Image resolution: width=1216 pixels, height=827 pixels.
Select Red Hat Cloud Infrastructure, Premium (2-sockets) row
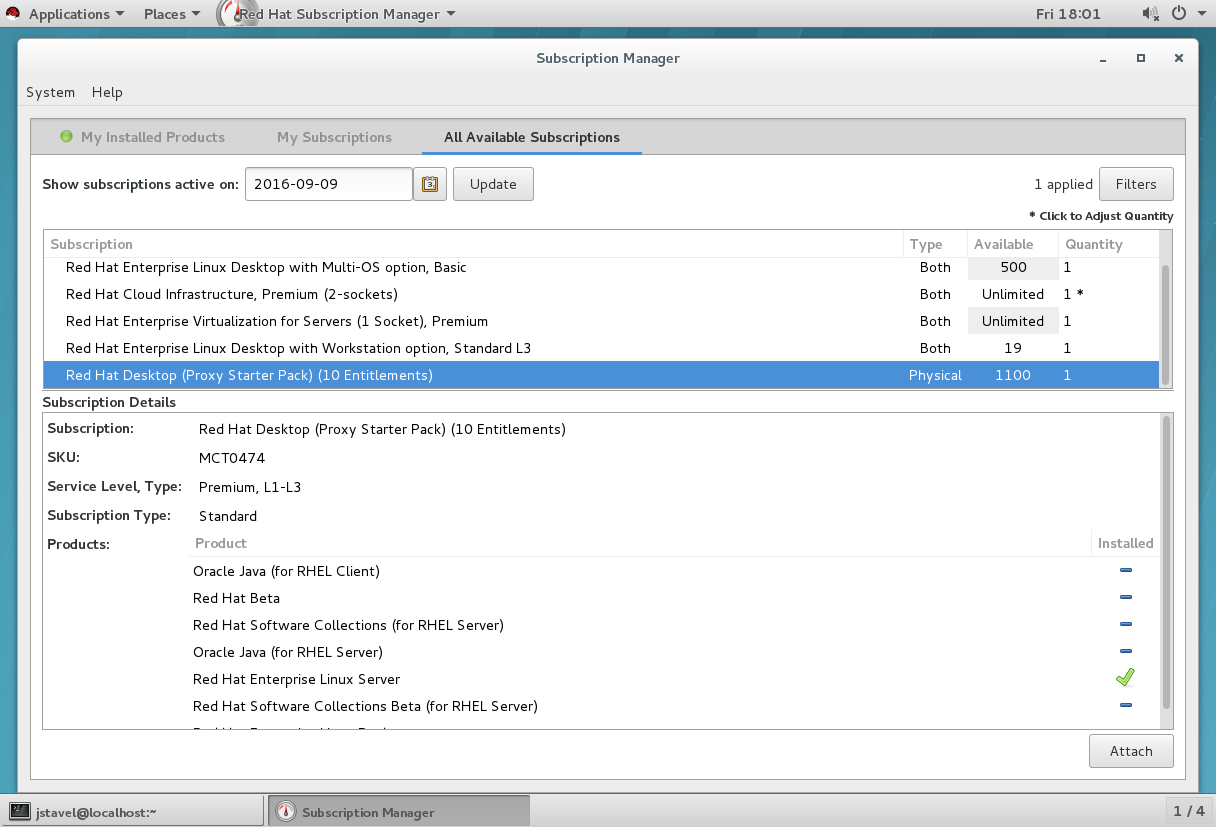pos(602,294)
